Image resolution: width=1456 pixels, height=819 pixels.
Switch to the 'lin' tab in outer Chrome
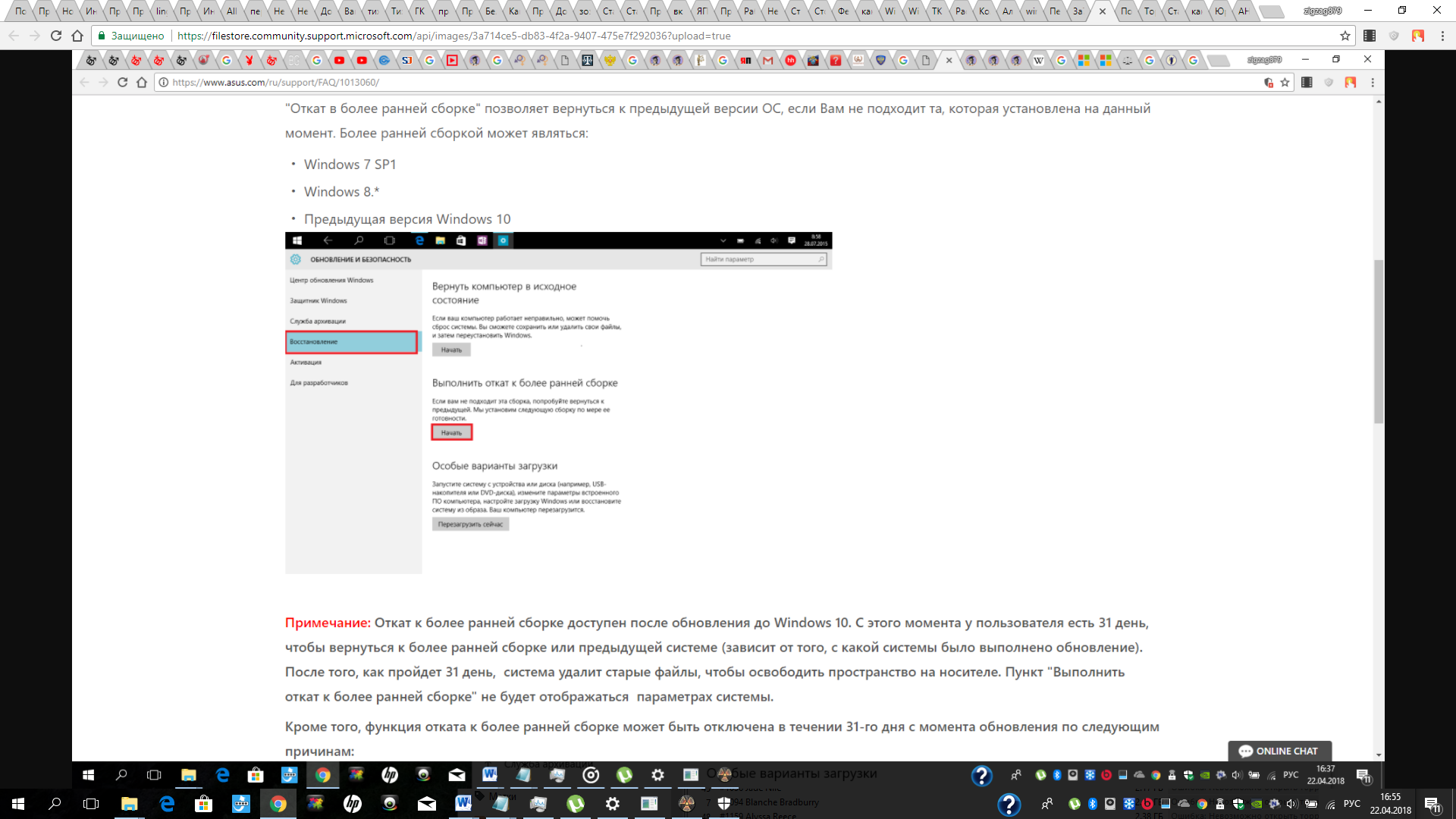tap(162, 11)
